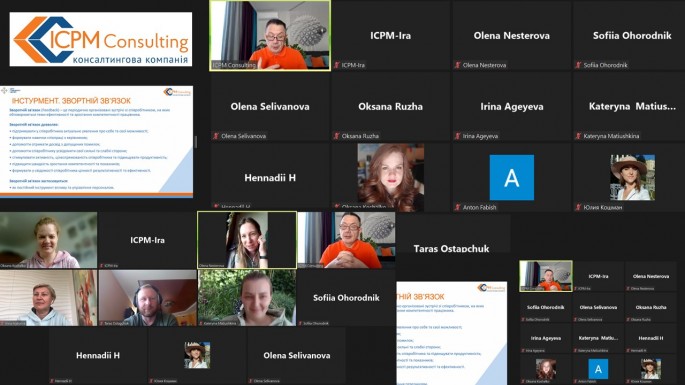Image resolution: width=685 pixels, height=385 pixels.
Task: Select video of orange-shirt man with clasped hands
Action: pos(346,240)
